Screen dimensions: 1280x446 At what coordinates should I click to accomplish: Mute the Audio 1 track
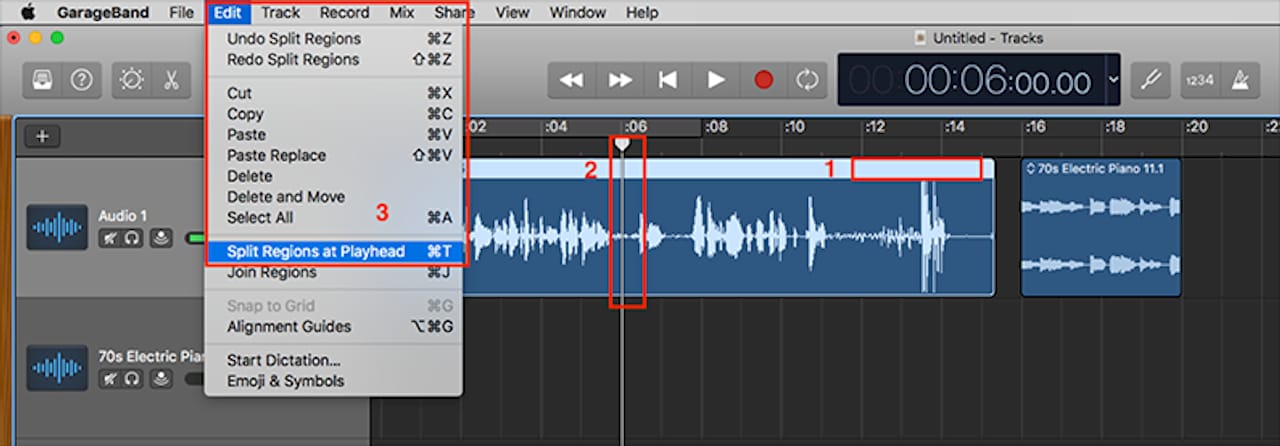pyautogui.click(x=109, y=238)
